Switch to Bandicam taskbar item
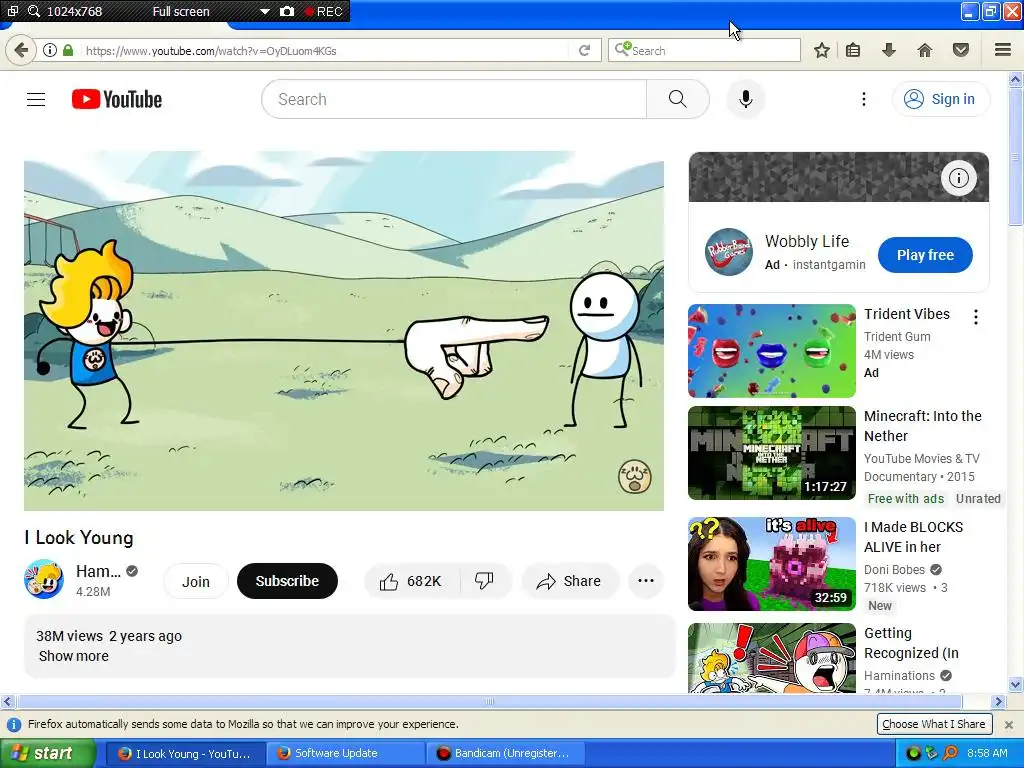This screenshot has width=1024, height=768. click(x=504, y=754)
